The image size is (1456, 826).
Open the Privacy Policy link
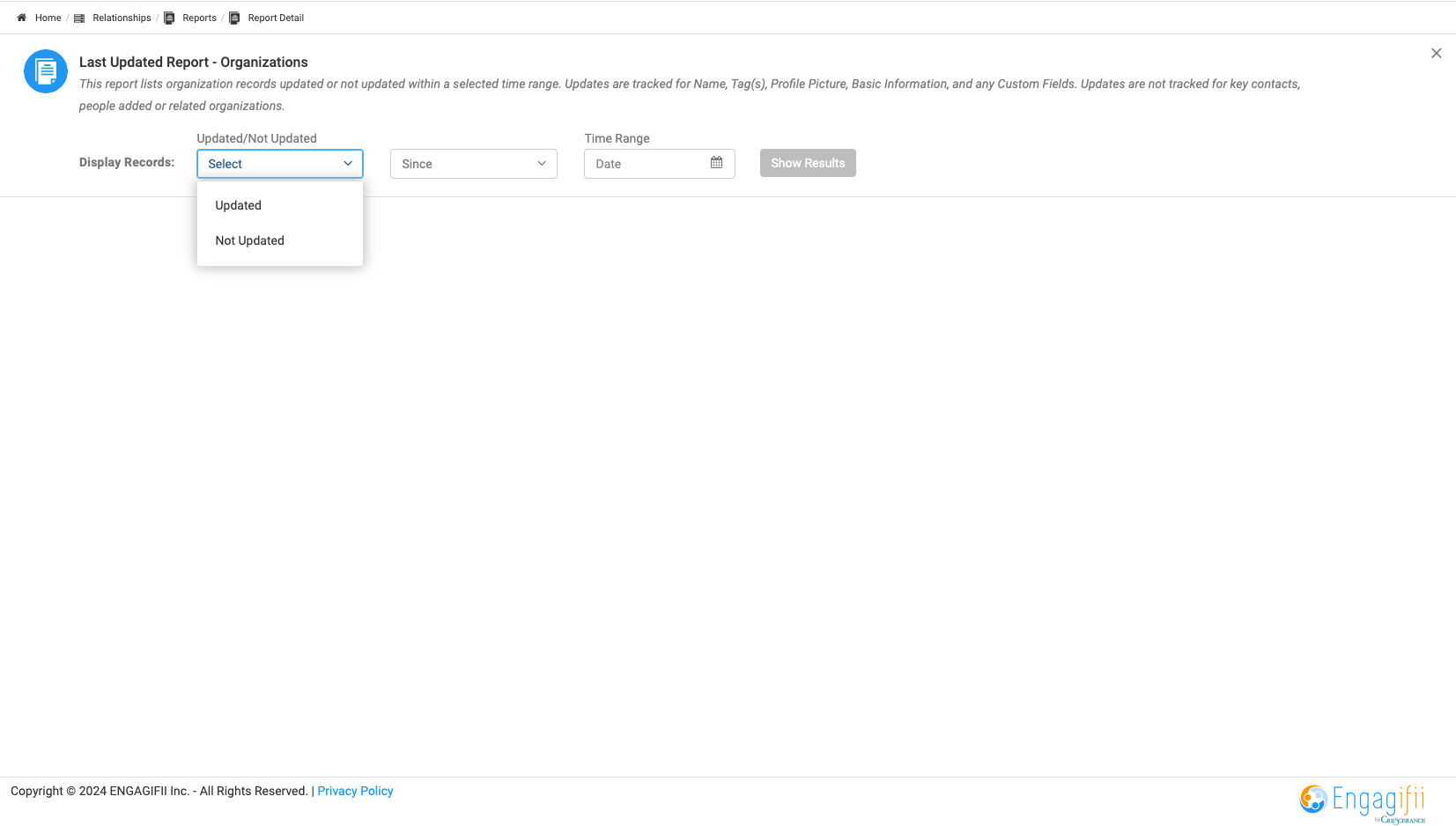(355, 791)
